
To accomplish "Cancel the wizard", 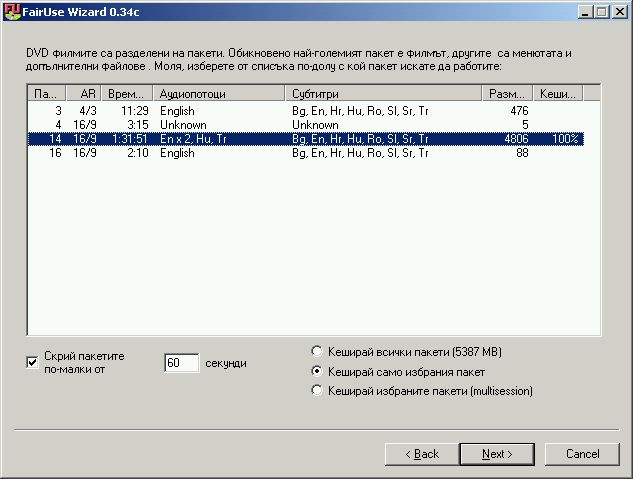I will [x=582, y=454].
